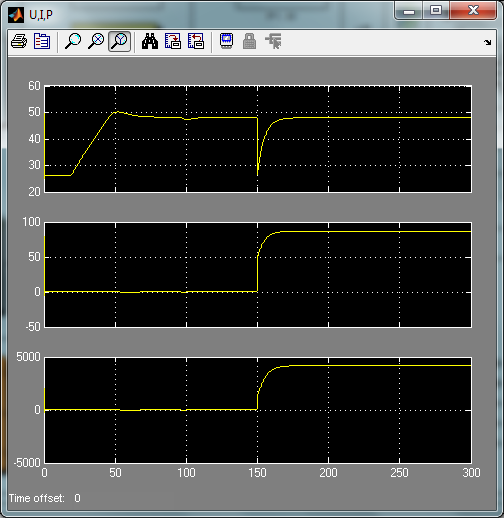Toggle the lock axes selection icon
Image resolution: width=504 pixels, height=518 pixels.
[x=250, y=42]
